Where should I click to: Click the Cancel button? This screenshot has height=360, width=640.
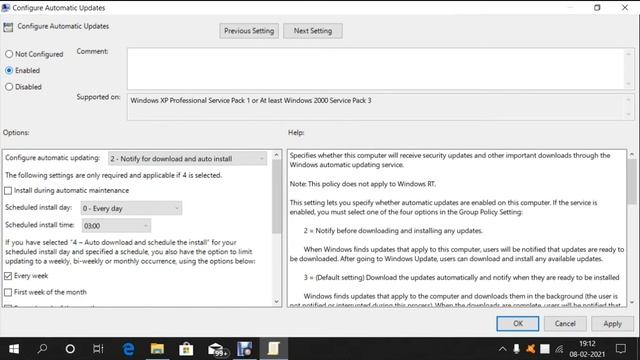click(565, 324)
